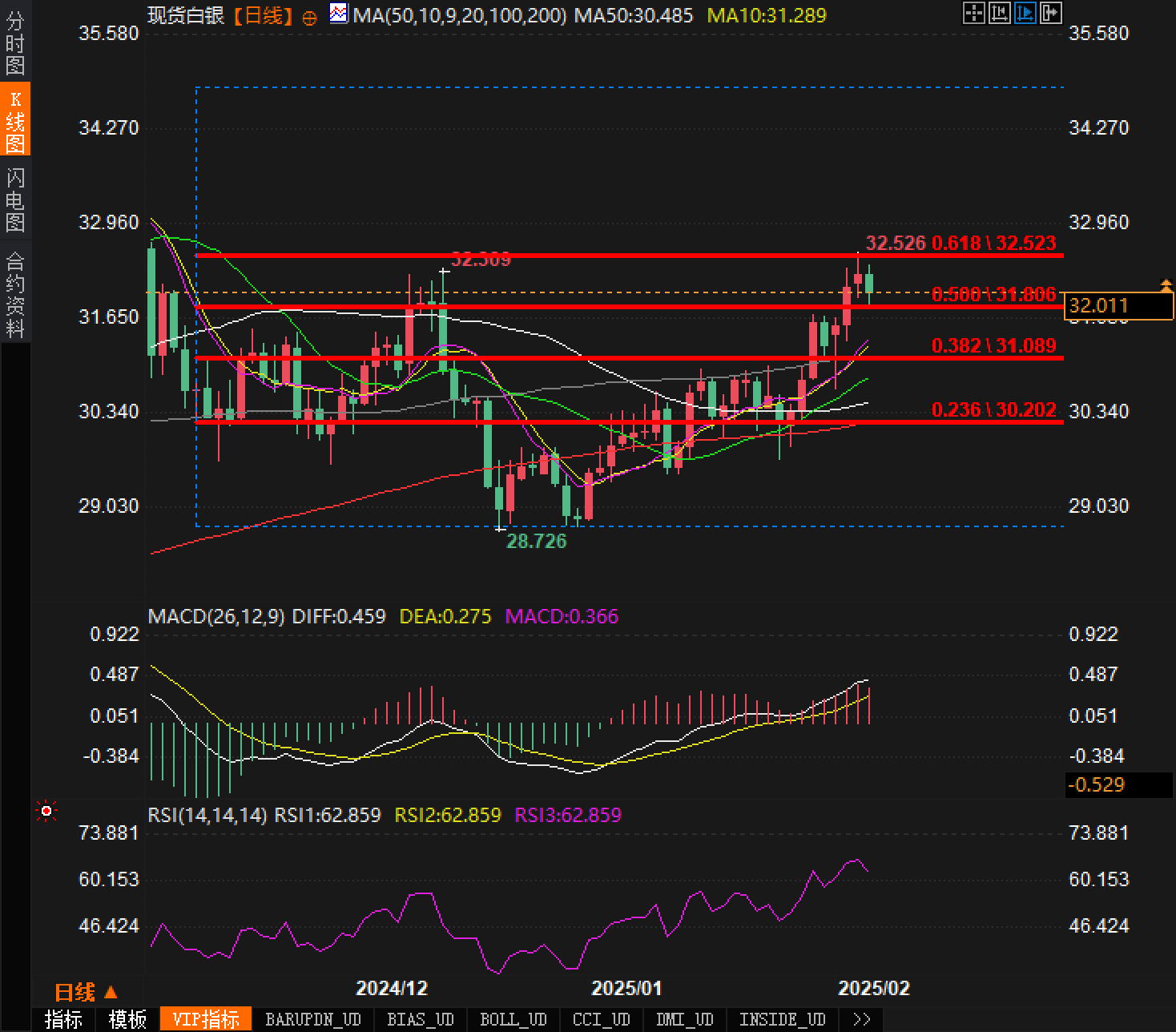
Task: Click the 0.500 \ 31.806 Fibonacci label
Action: [x=994, y=294]
